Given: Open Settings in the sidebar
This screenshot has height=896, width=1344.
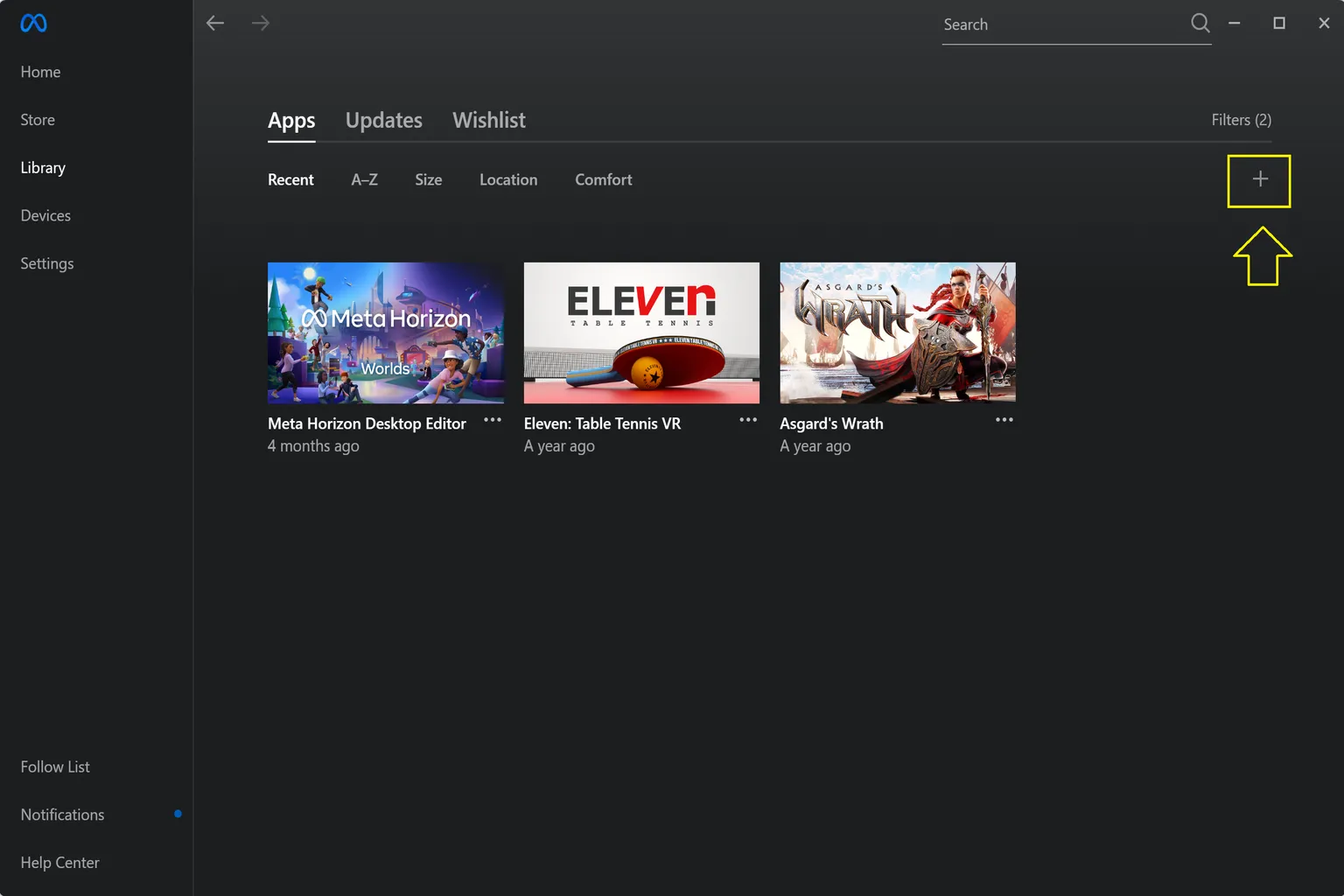Looking at the screenshot, I should 47,263.
